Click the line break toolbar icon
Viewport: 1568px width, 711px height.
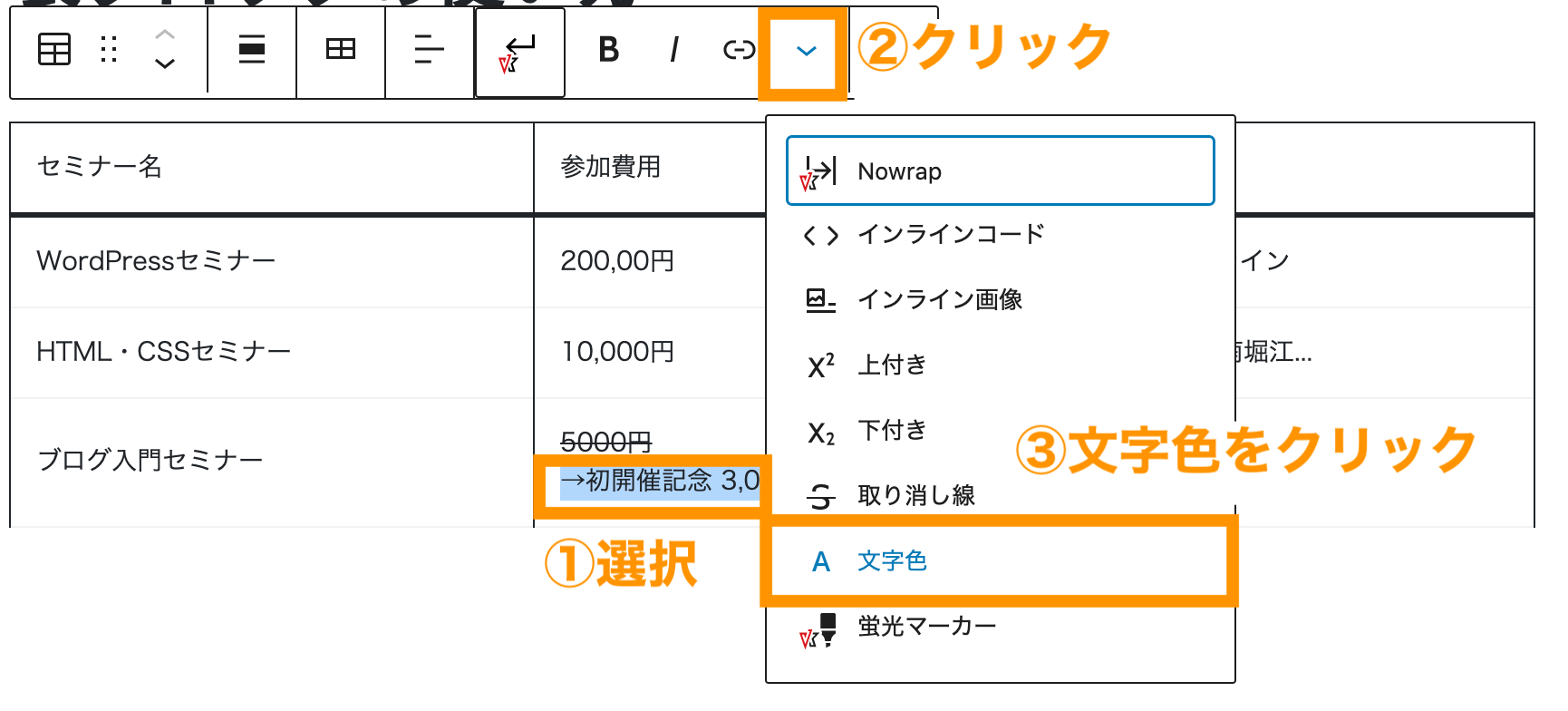coord(519,53)
